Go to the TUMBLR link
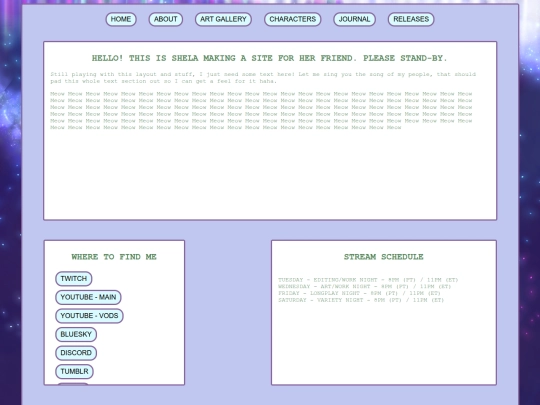The image size is (540, 405). (74, 372)
